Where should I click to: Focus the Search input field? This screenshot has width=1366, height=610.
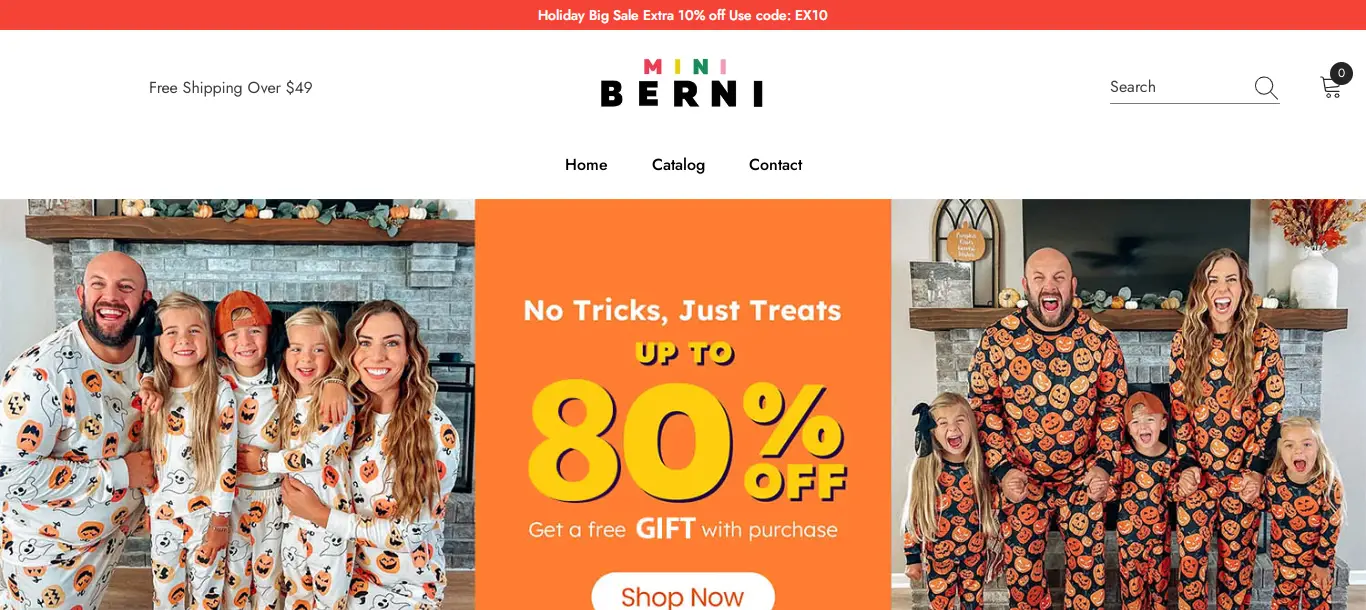coord(1180,87)
